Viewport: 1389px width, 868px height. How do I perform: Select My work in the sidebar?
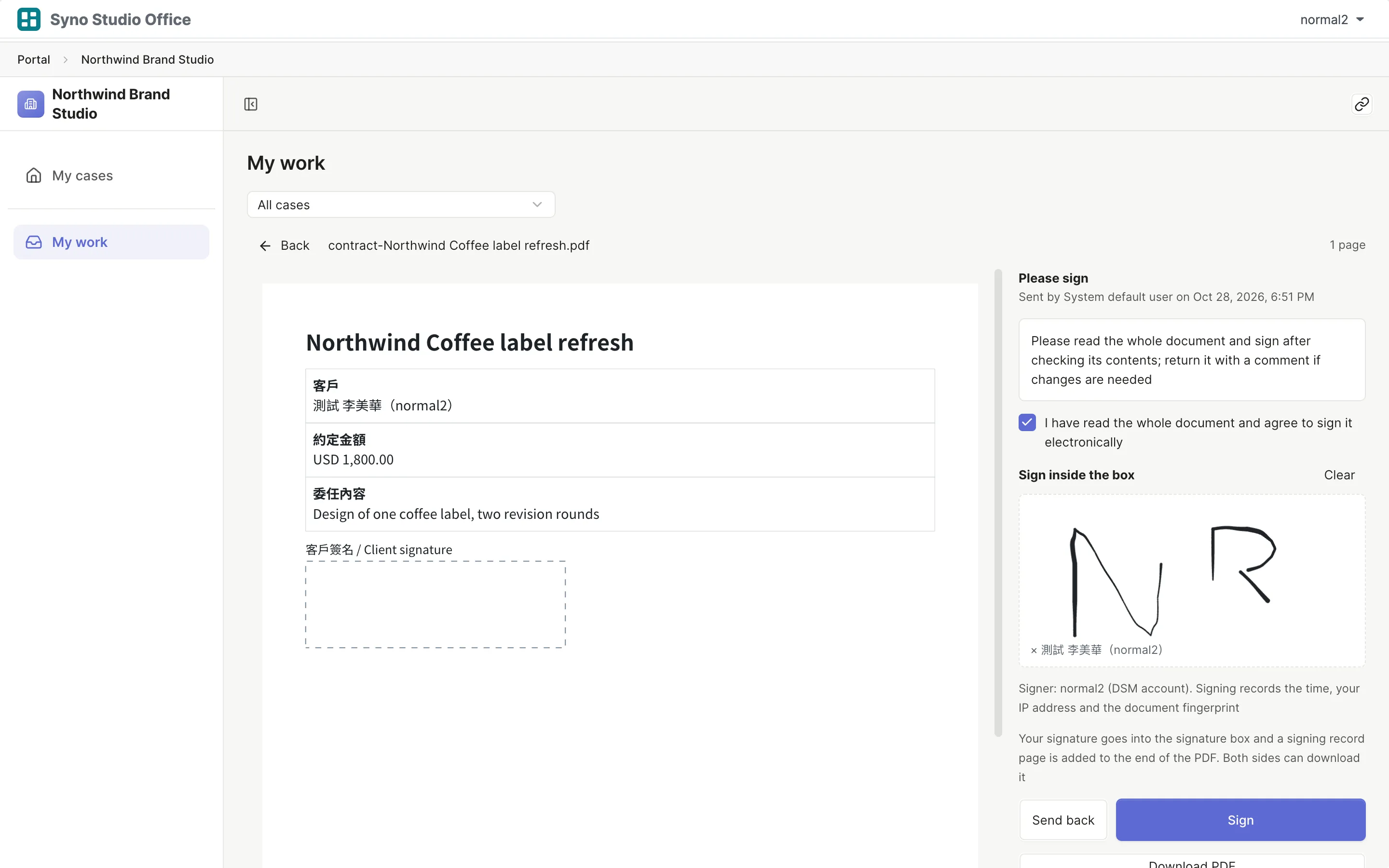(x=111, y=242)
